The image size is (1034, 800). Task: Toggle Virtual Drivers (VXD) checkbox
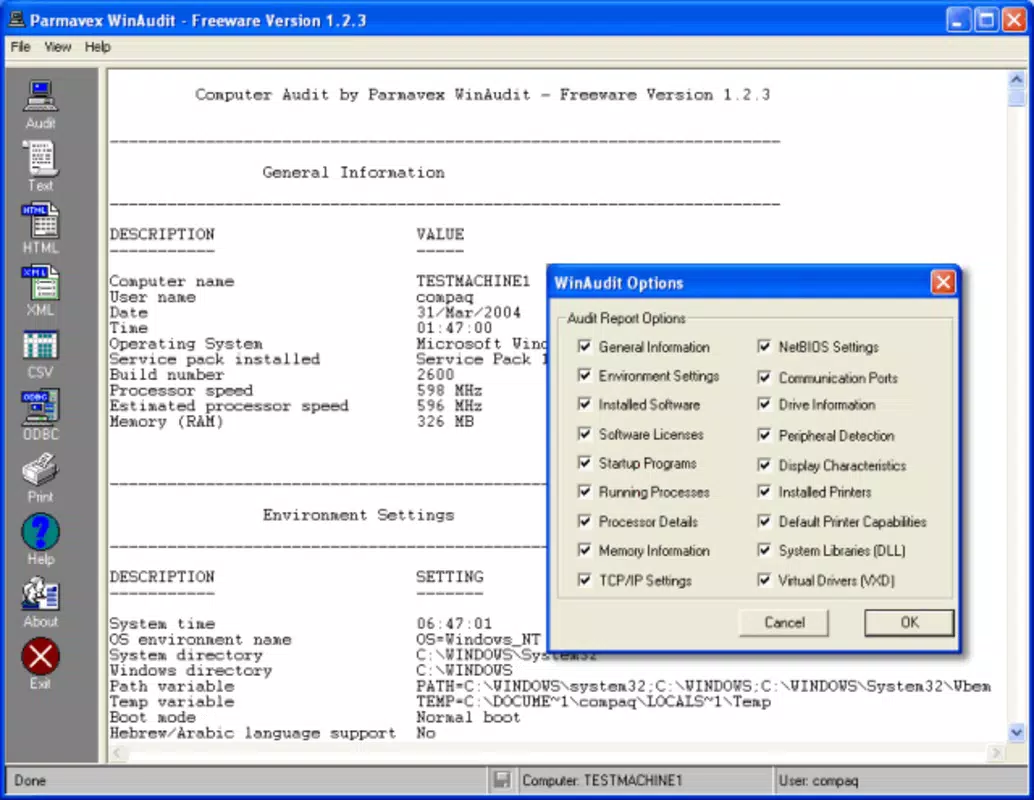(x=764, y=580)
